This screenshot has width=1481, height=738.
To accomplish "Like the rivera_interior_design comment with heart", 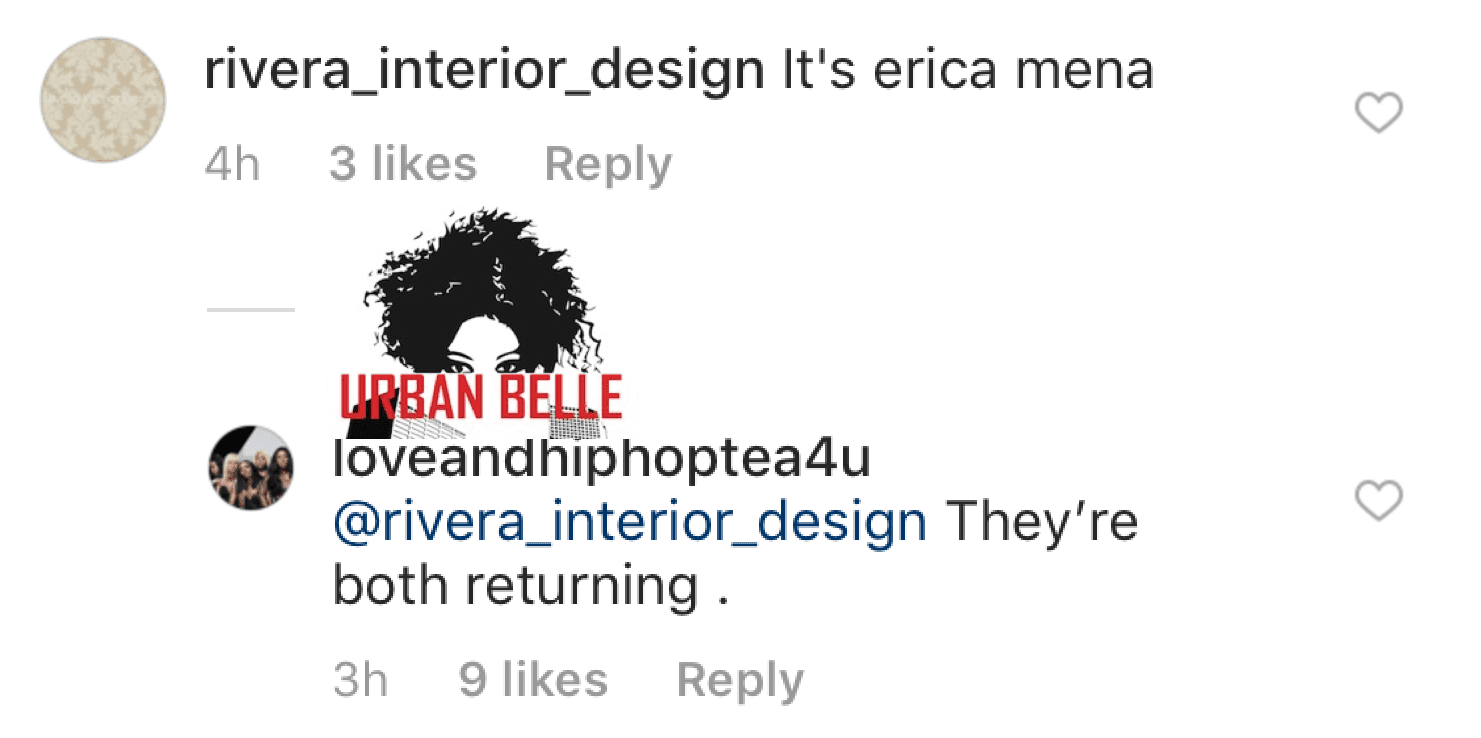I will tap(1379, 114).
